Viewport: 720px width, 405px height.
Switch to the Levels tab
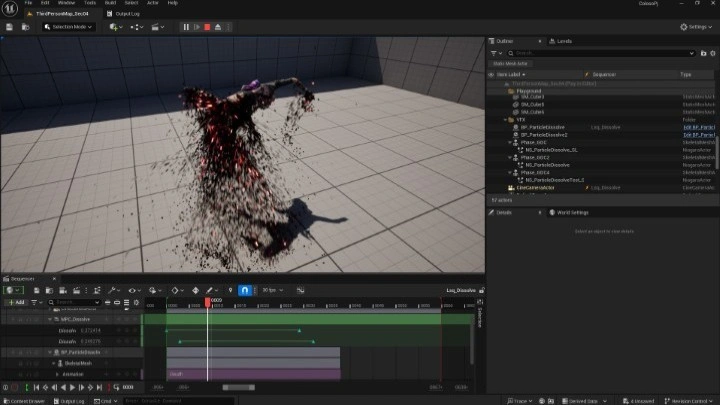(562, 41)
